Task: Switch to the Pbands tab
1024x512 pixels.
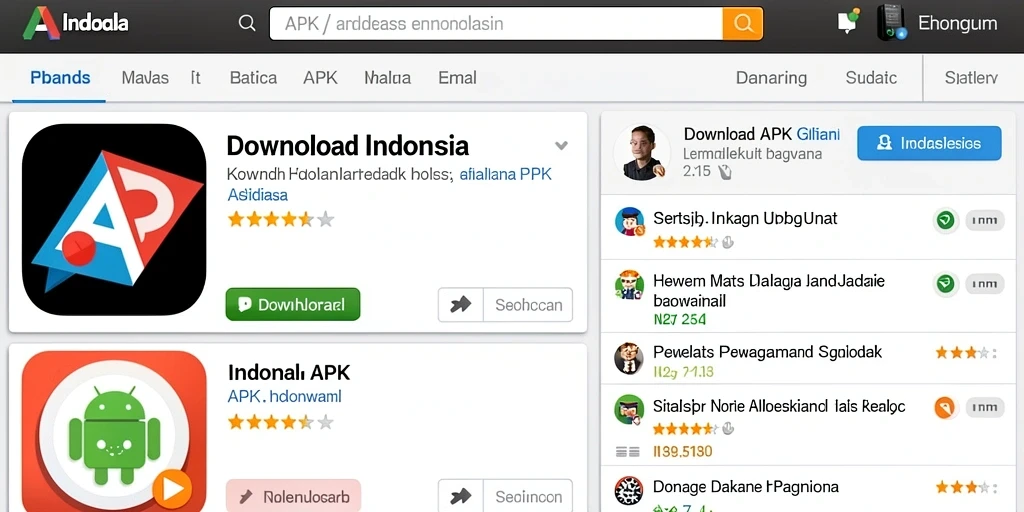Action: click(60, 78)
